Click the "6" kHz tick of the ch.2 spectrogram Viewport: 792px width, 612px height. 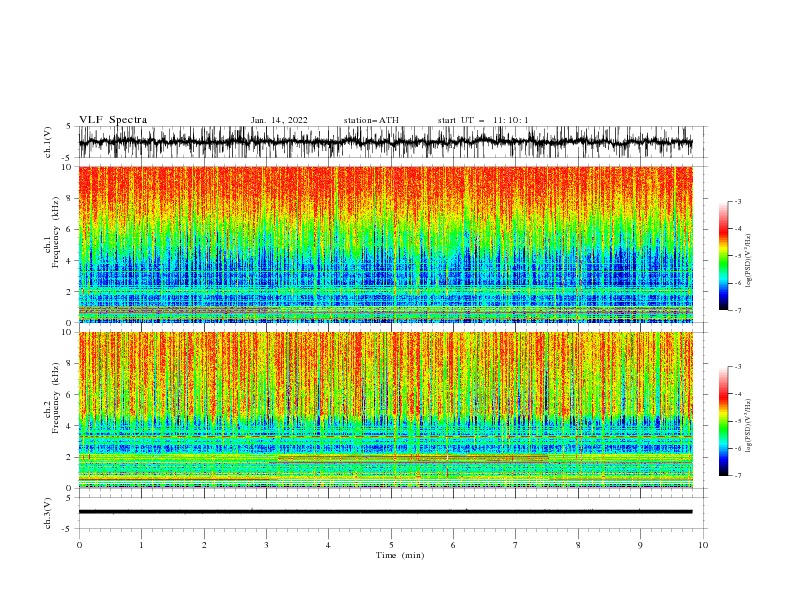[x=71, y=394]
